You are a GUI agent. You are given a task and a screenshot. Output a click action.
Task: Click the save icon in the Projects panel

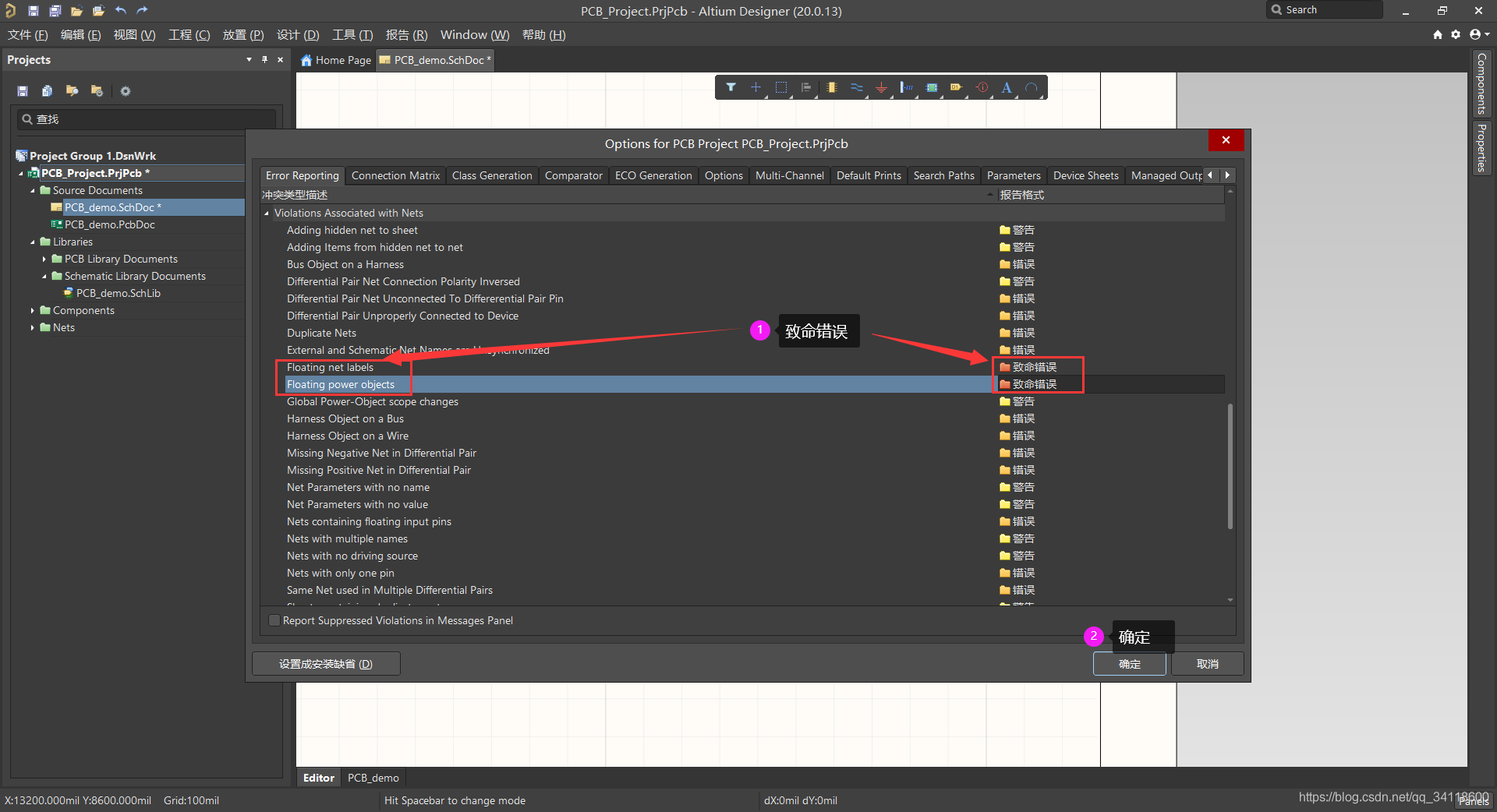coord(23,91)
